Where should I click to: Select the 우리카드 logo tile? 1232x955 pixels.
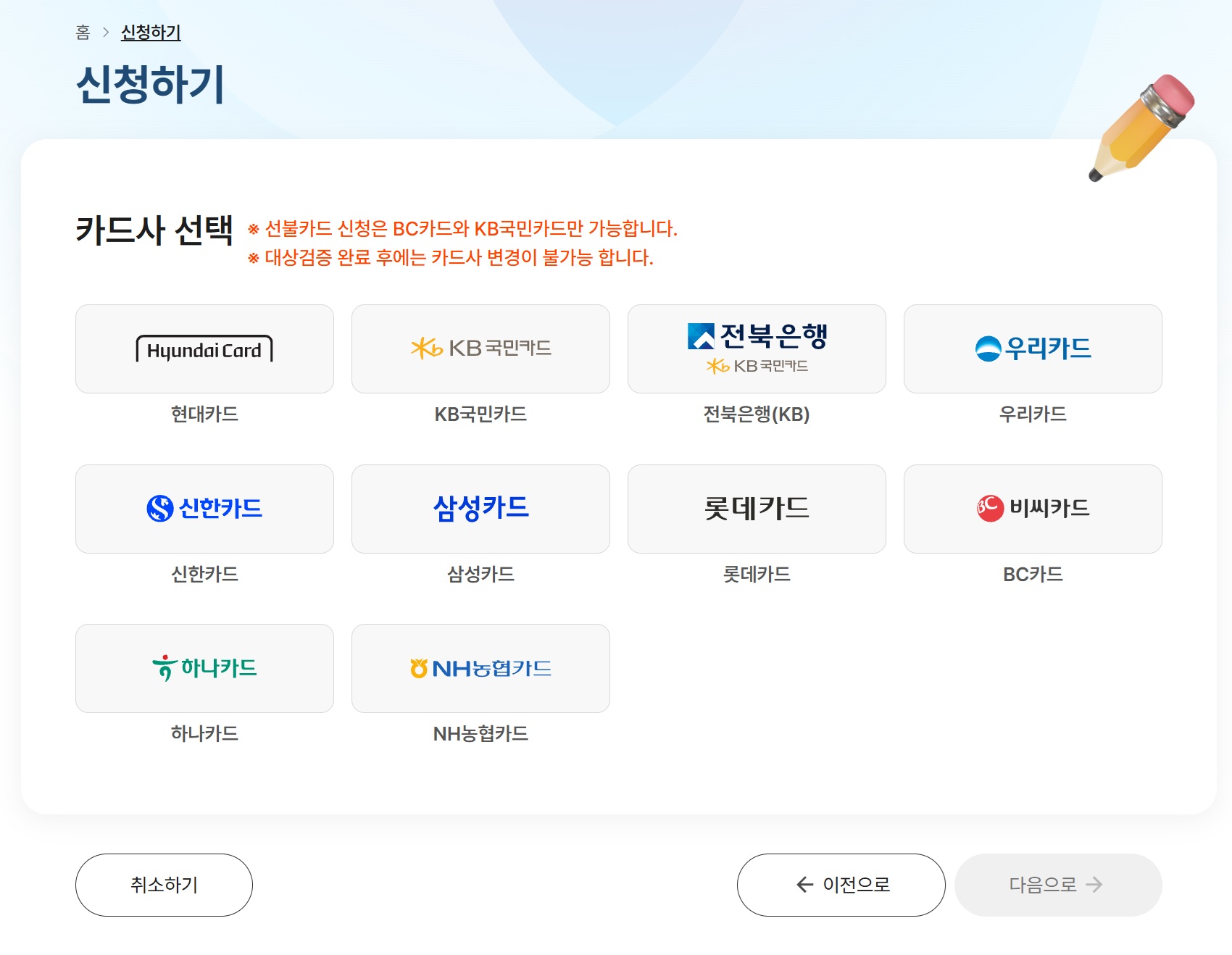coord(1032,349)
